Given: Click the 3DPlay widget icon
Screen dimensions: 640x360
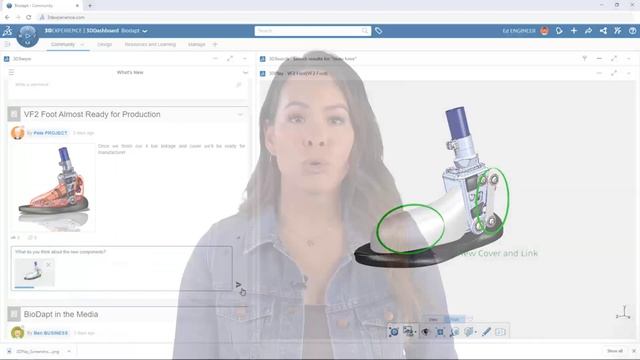Looking at the screenshot, I should 262,73.
